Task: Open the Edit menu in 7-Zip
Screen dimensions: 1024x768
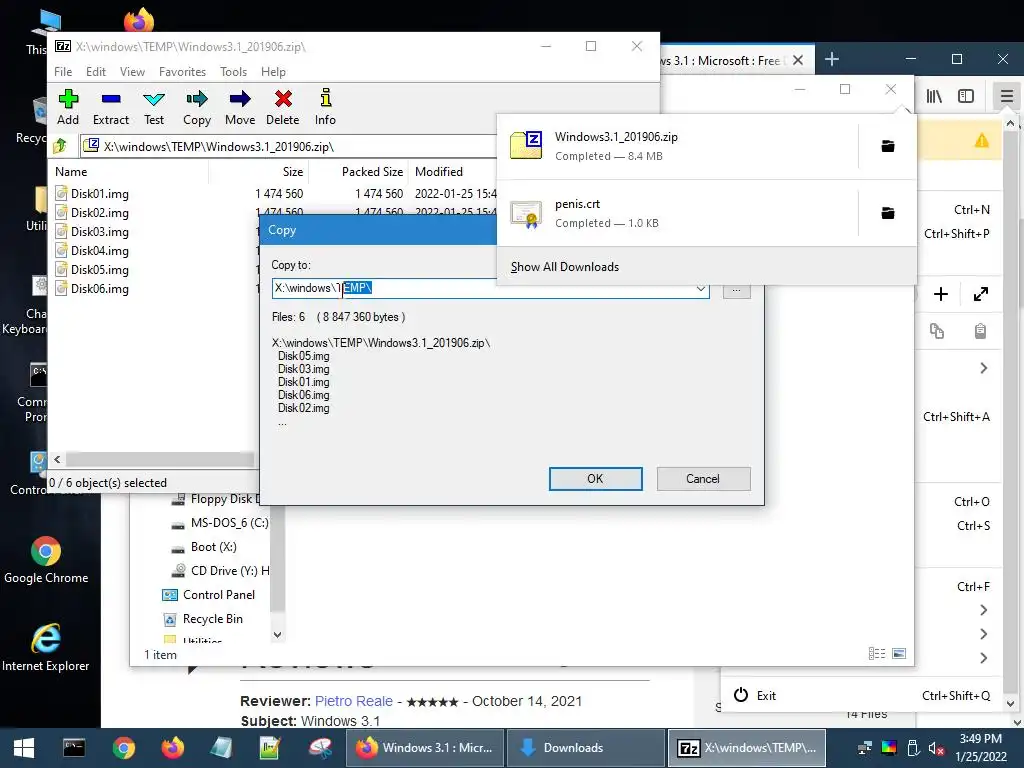Action: 95,72
